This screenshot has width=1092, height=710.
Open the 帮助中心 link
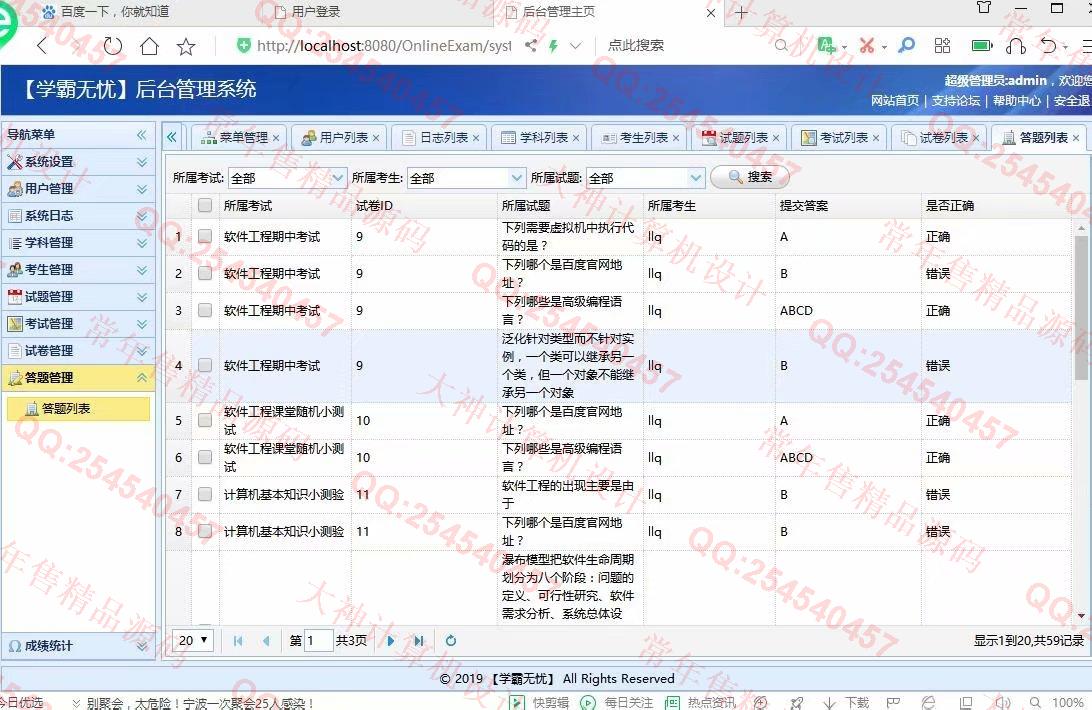pyautogui.click(x=1017, y=101)
